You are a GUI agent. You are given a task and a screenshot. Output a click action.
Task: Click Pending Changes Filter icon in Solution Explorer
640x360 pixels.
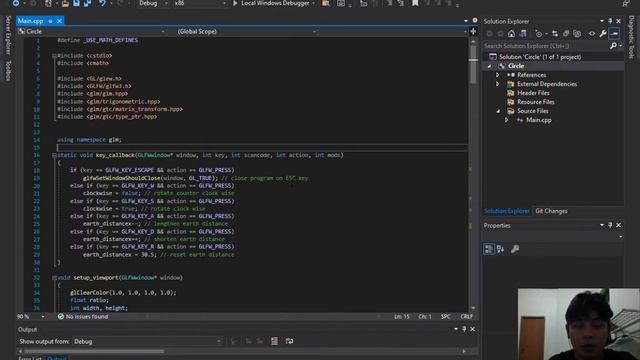coord(539,34)
